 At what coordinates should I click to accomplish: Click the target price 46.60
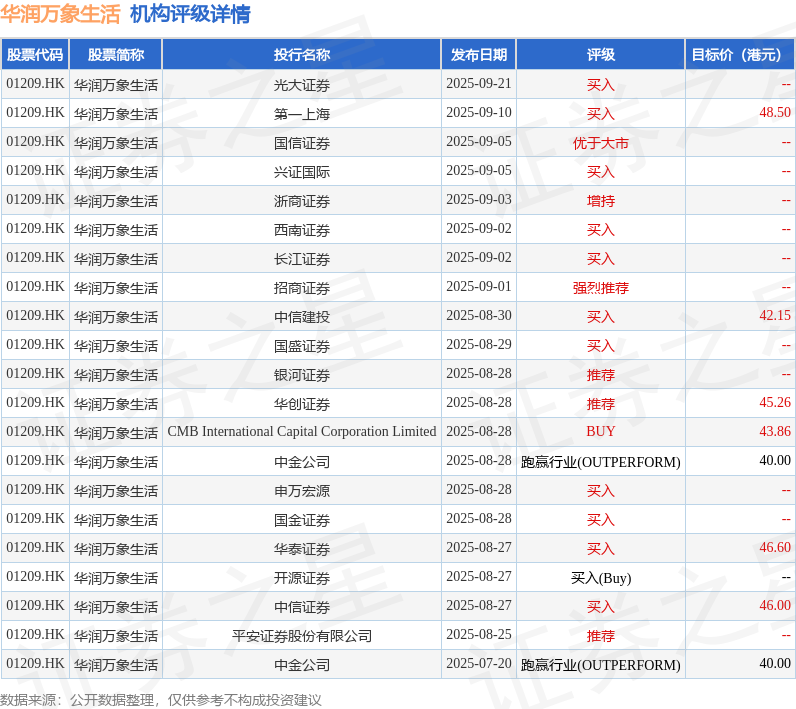pyautogui.click(x=775, y=547)
